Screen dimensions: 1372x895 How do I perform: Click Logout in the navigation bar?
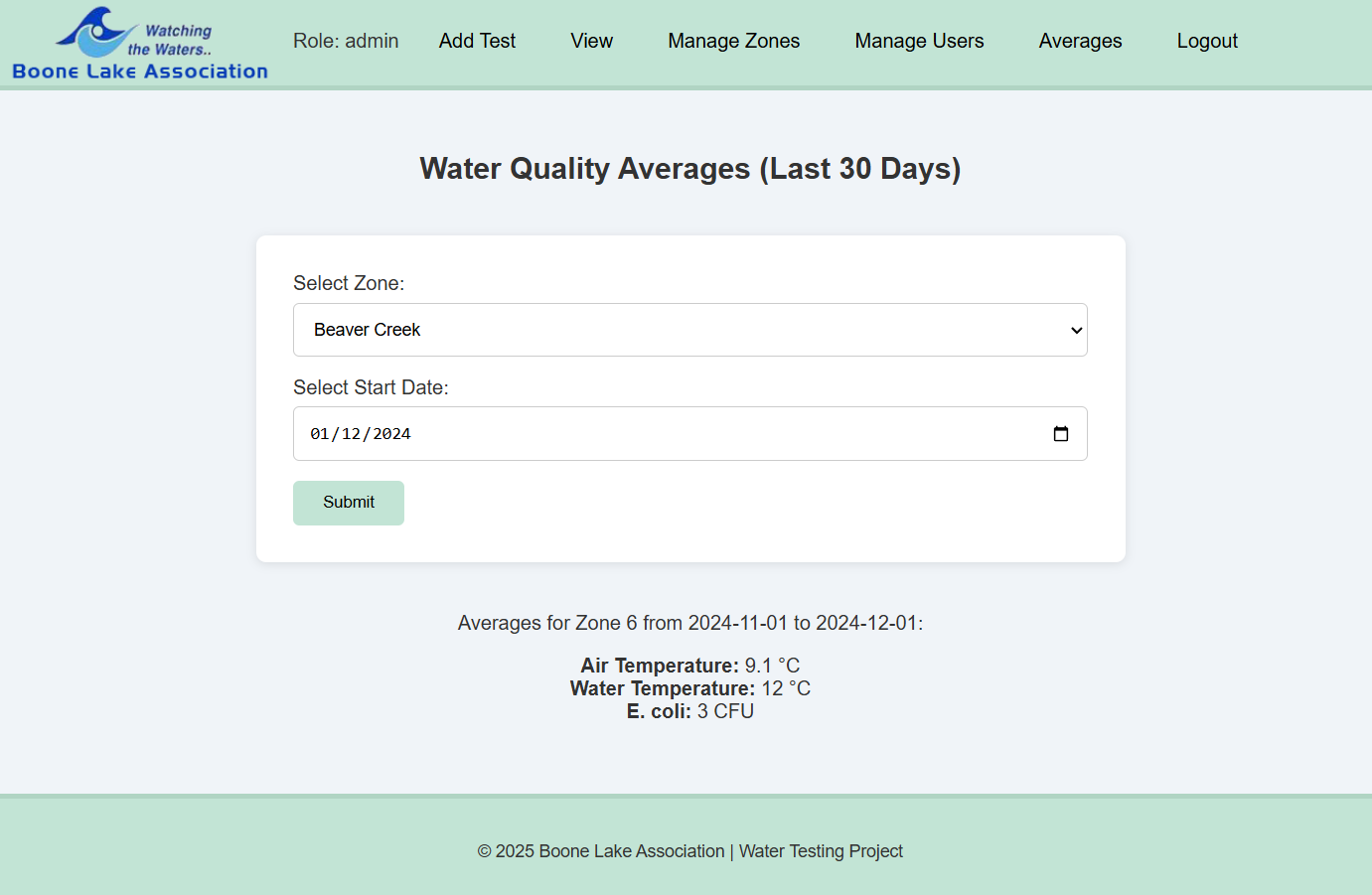click(1206, 41)
